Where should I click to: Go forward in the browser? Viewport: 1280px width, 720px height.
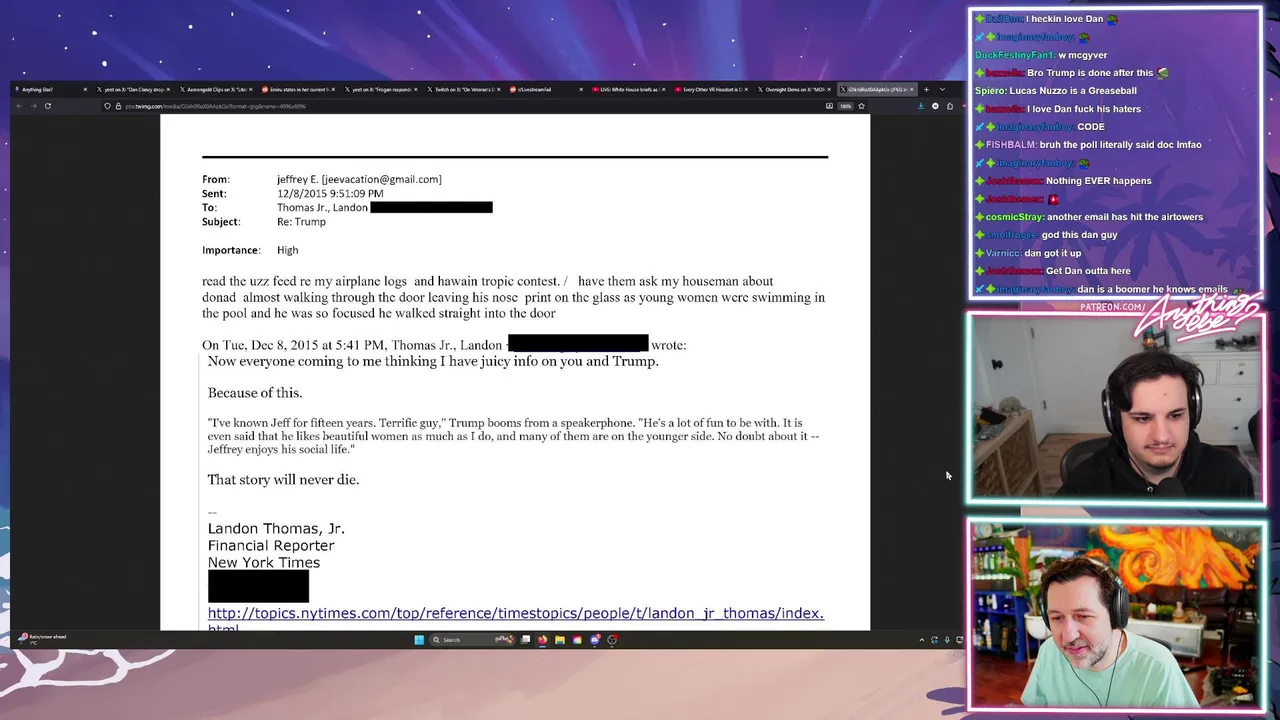pos(33,106)
